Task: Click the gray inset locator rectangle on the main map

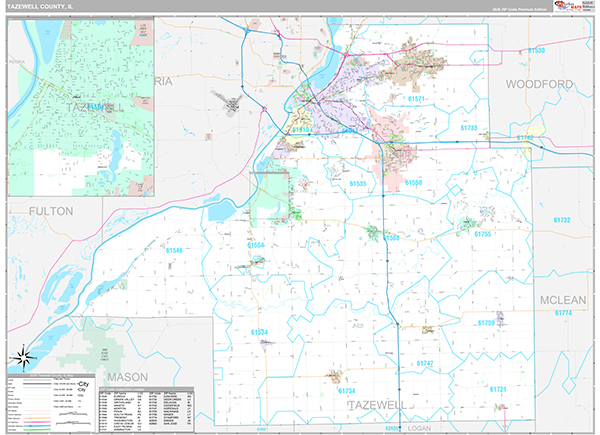Action: [269, 196]
